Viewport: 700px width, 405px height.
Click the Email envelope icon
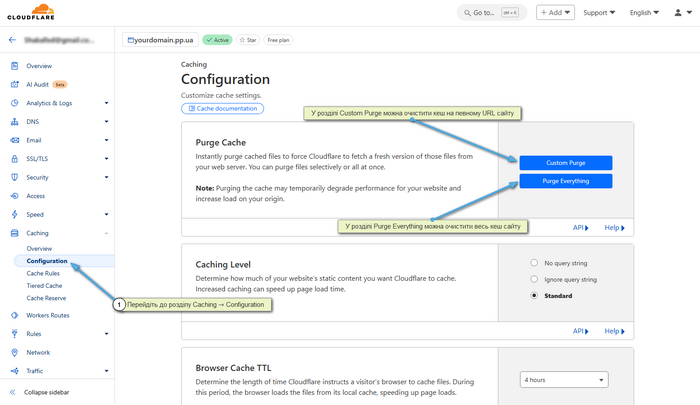click(x=14, y=140)
